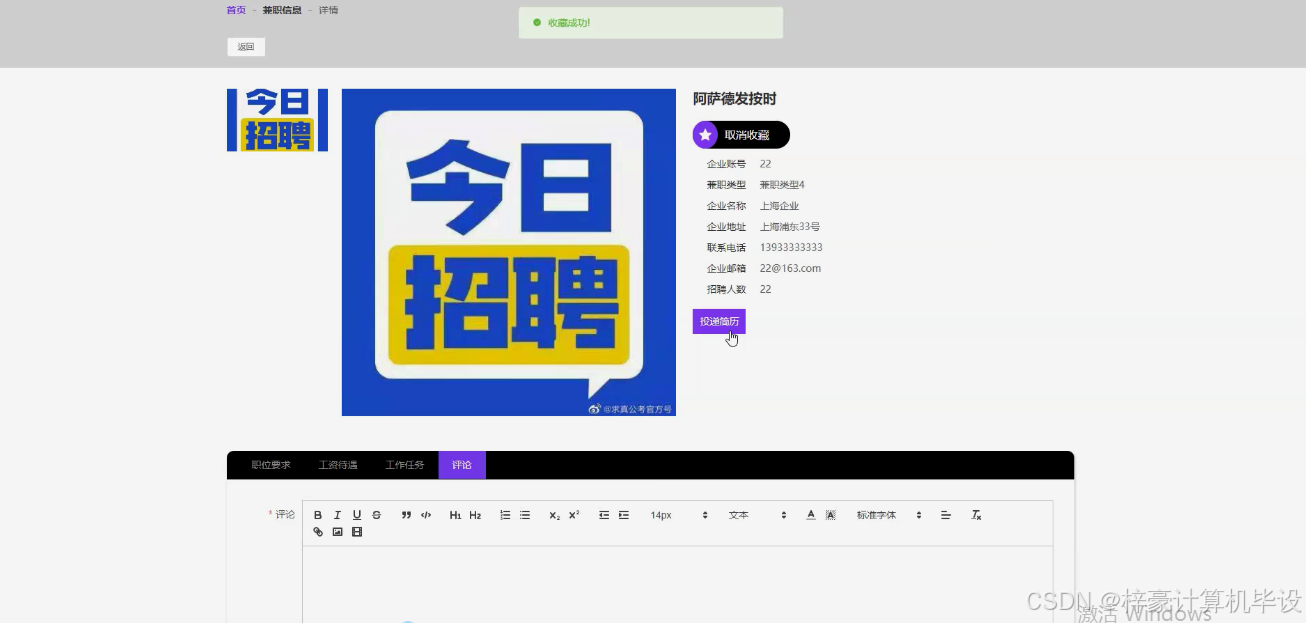Switch to the 工作任务 tab

click(405, 465)
